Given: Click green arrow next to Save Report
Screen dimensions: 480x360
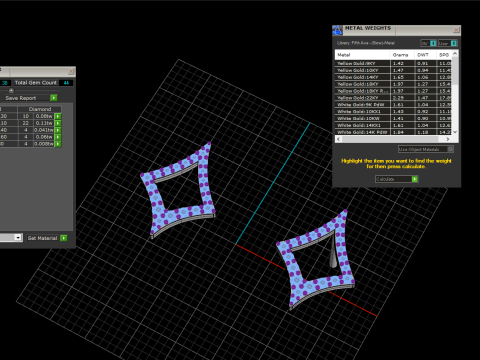Looking at the screenshot, I should 54,98.
